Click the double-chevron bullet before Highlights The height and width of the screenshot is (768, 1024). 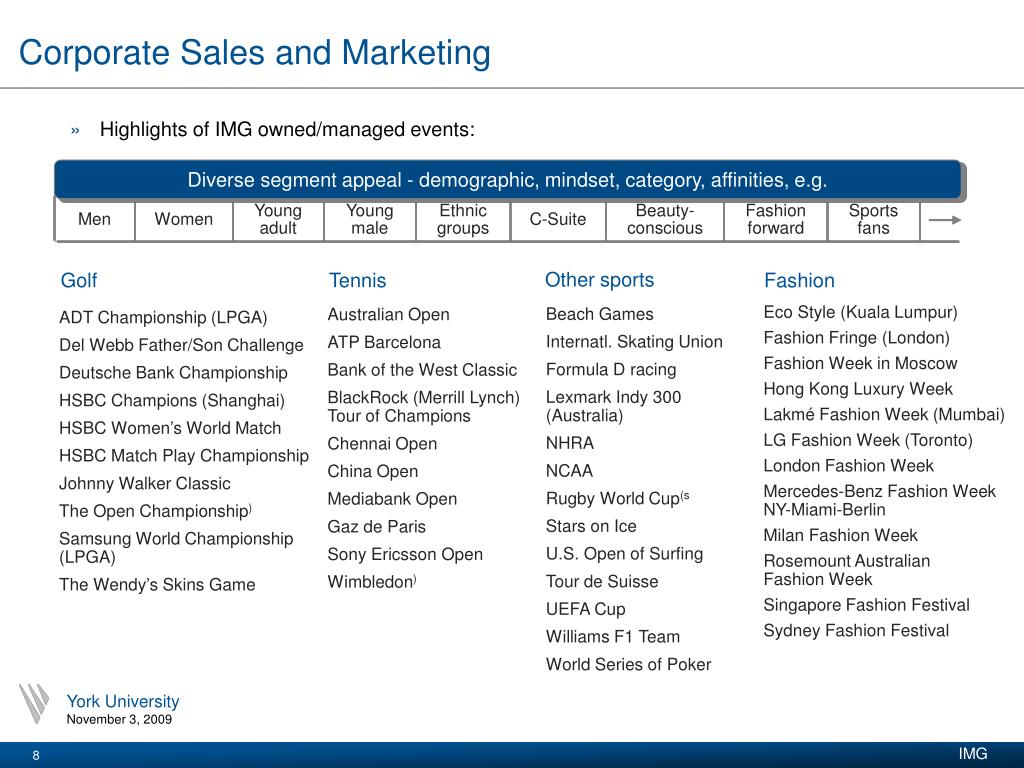[x=75, y=131]
